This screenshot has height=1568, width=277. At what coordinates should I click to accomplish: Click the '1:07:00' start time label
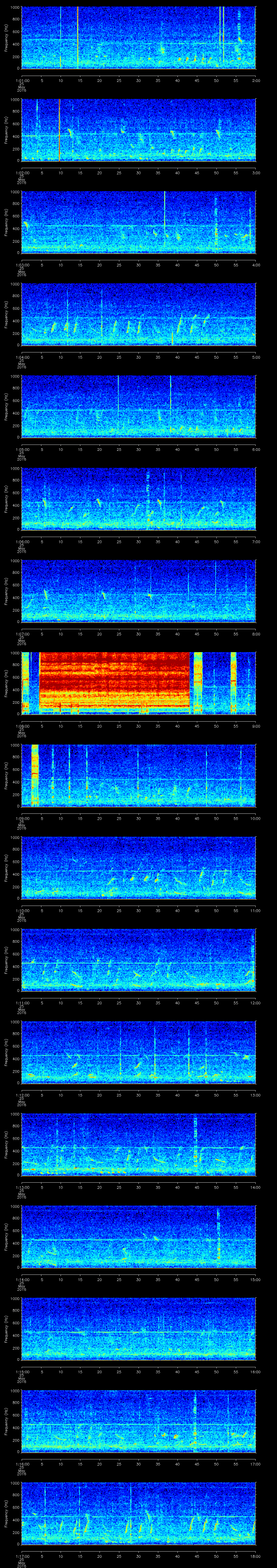click(x=22, y=634)
